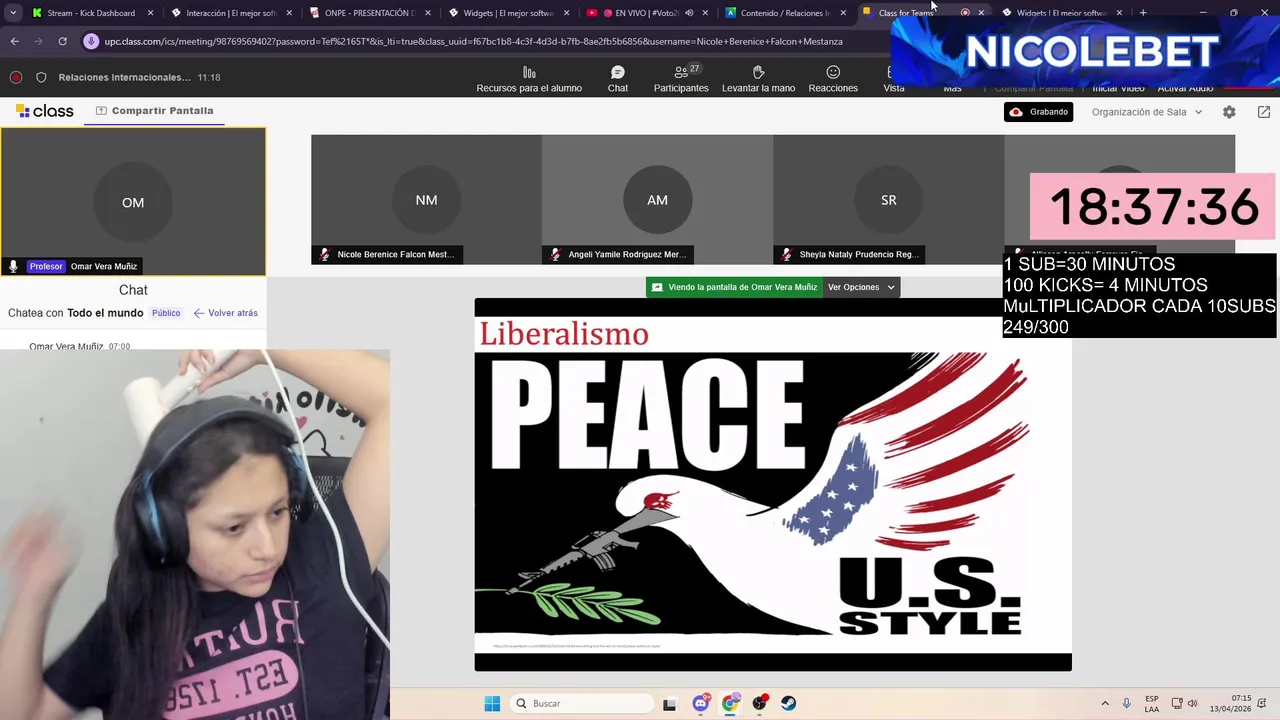
Task: Select Nicole Berenice Falcon video tile
Action: point(426,200)
